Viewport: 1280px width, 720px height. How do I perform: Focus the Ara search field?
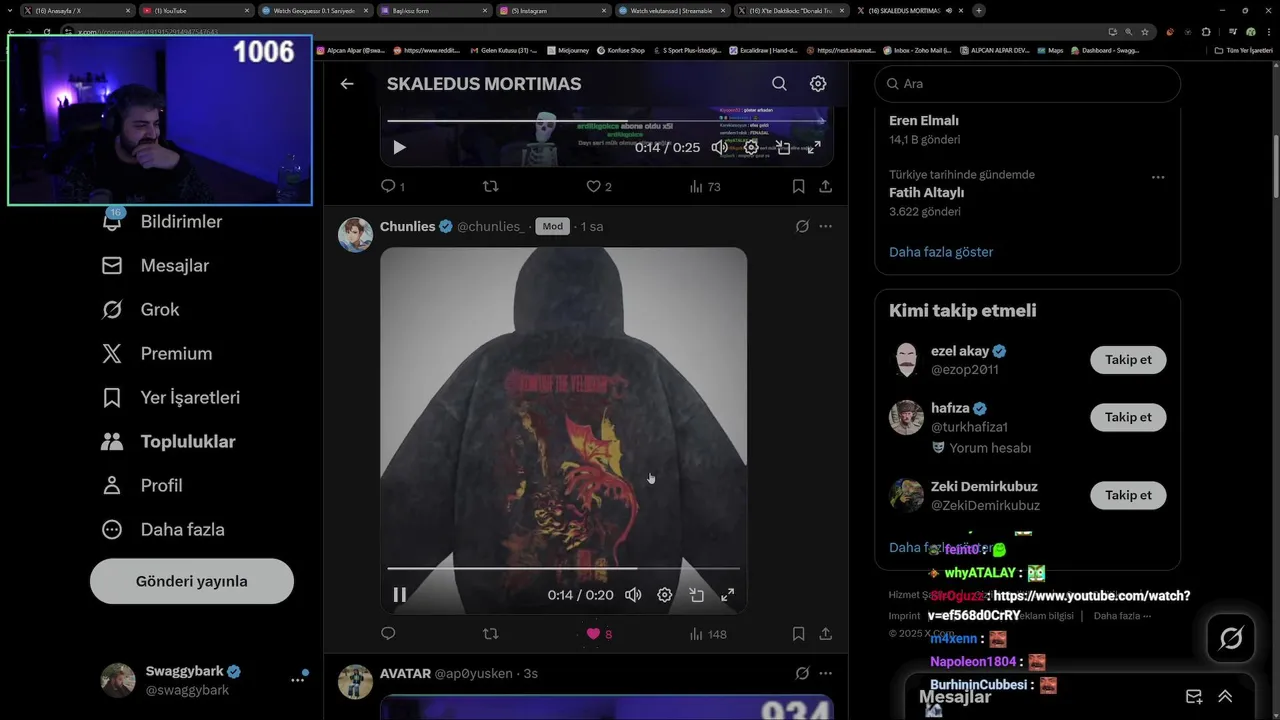(x=1027, y=84)
